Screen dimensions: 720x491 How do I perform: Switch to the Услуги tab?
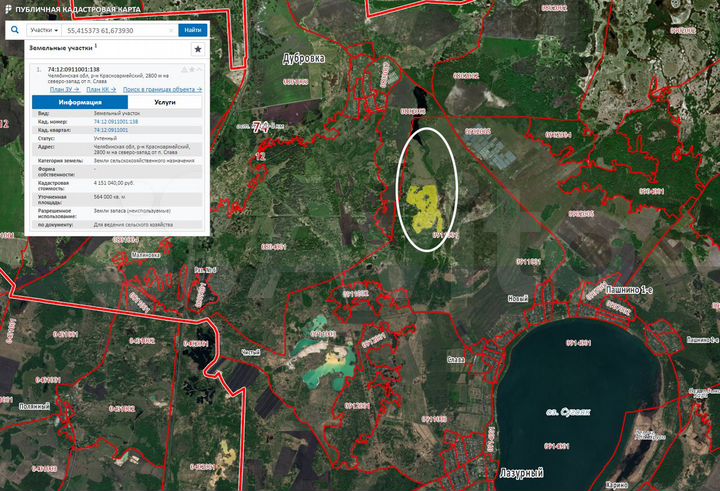165,102
